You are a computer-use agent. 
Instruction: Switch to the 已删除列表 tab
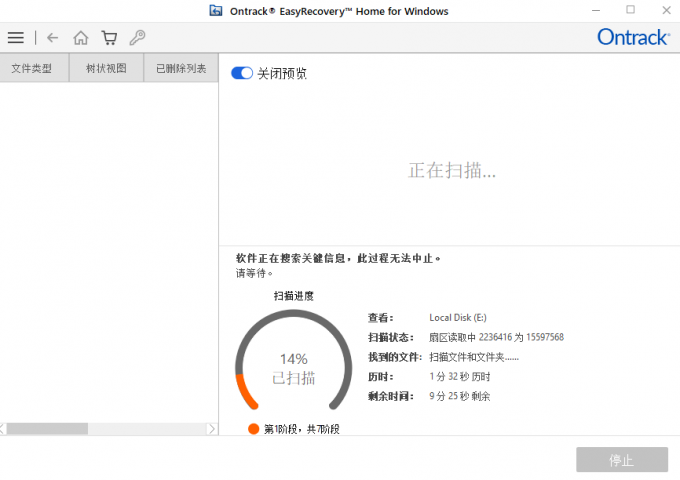pyautogui.click(x=181, y=68)
